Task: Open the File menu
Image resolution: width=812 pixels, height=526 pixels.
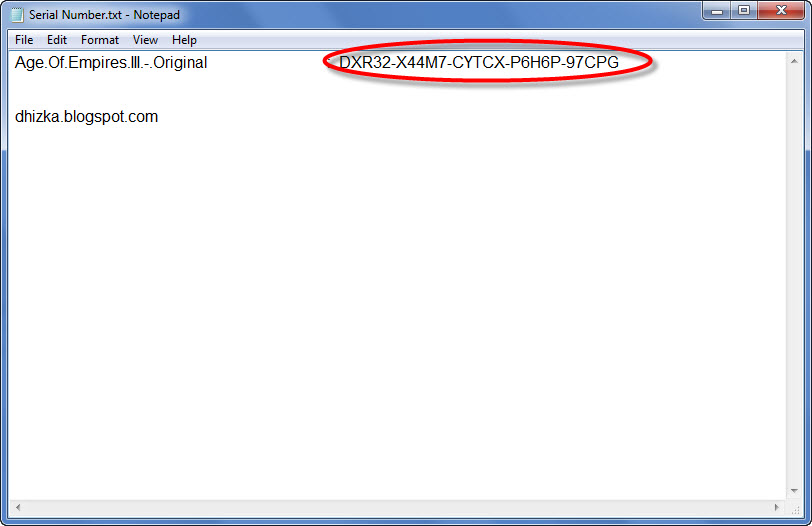Action: (x=24, y=40)
